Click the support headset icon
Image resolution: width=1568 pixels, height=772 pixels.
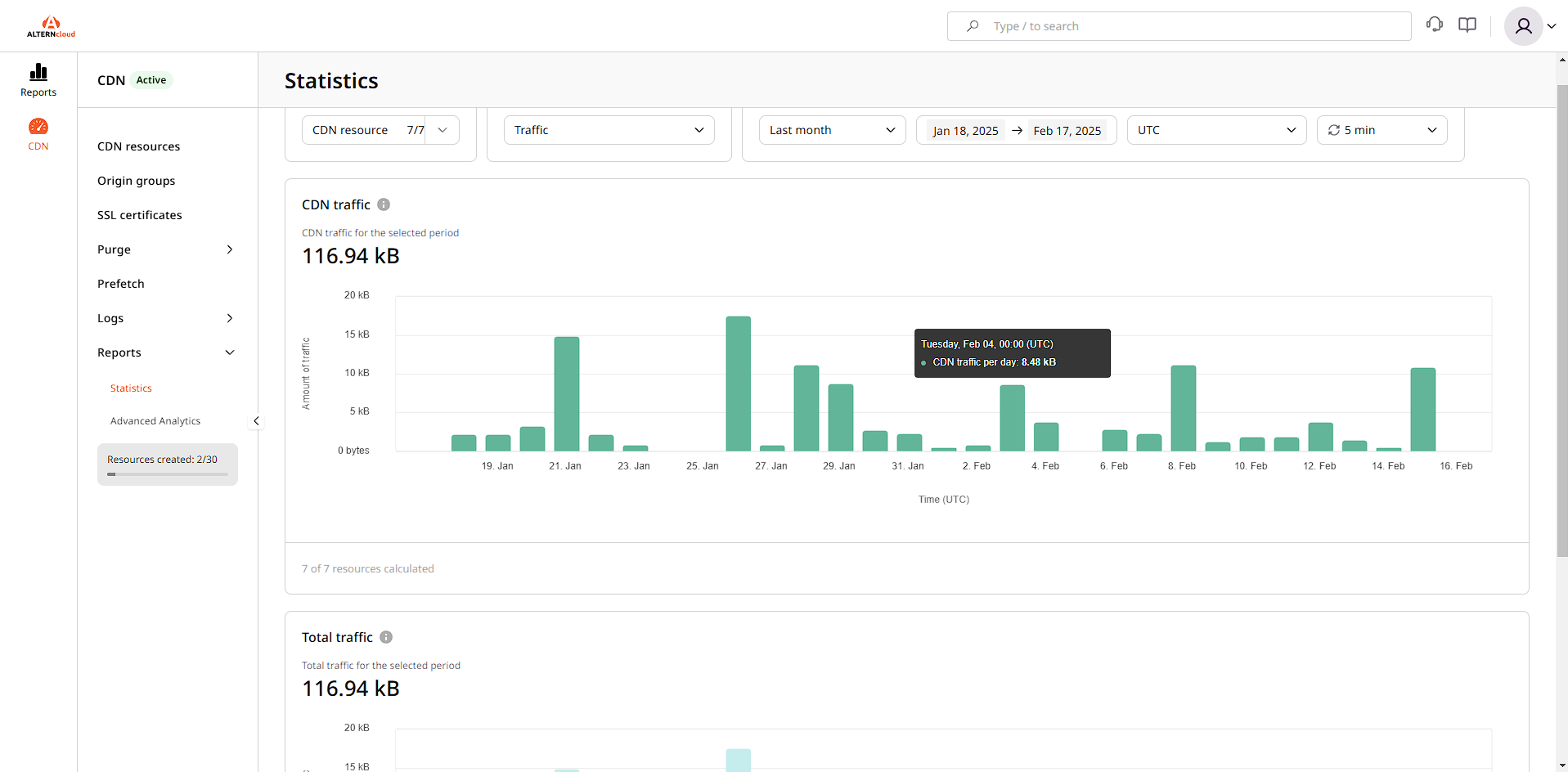pyautogui.click(x=1435, y=25)
